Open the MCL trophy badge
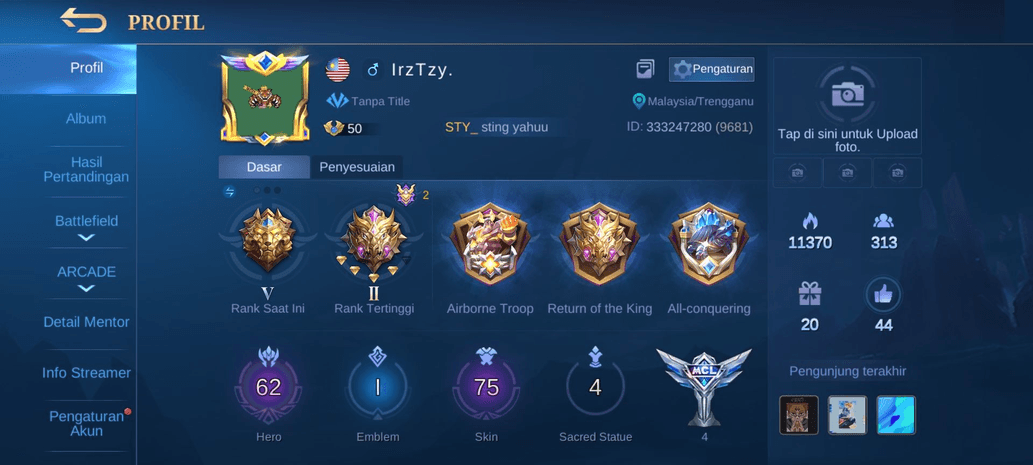Viewport: 1033px width, 465px height. (704, 387)
